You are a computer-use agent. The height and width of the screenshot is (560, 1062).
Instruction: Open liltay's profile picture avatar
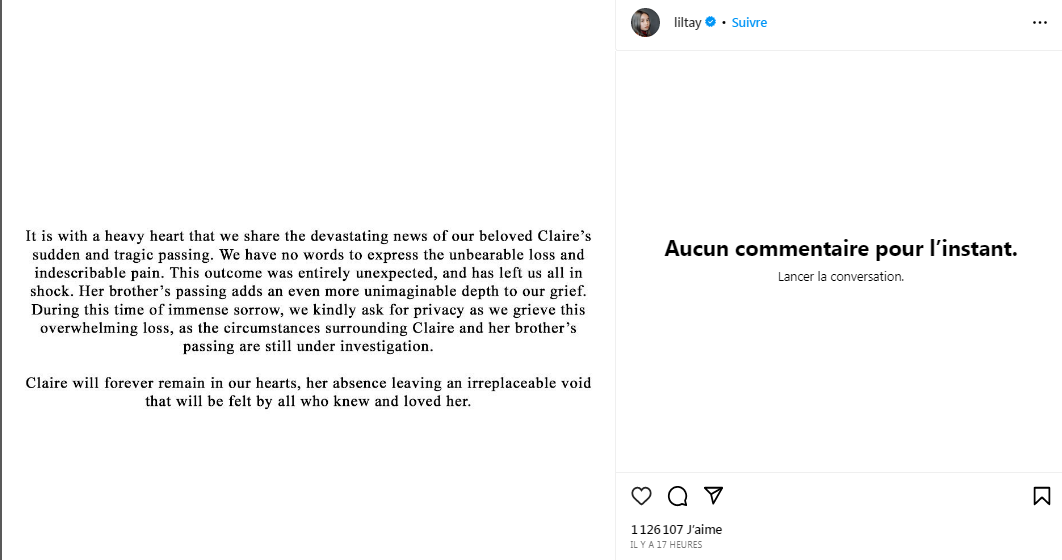pyautogui.click(x=645, y=22)
